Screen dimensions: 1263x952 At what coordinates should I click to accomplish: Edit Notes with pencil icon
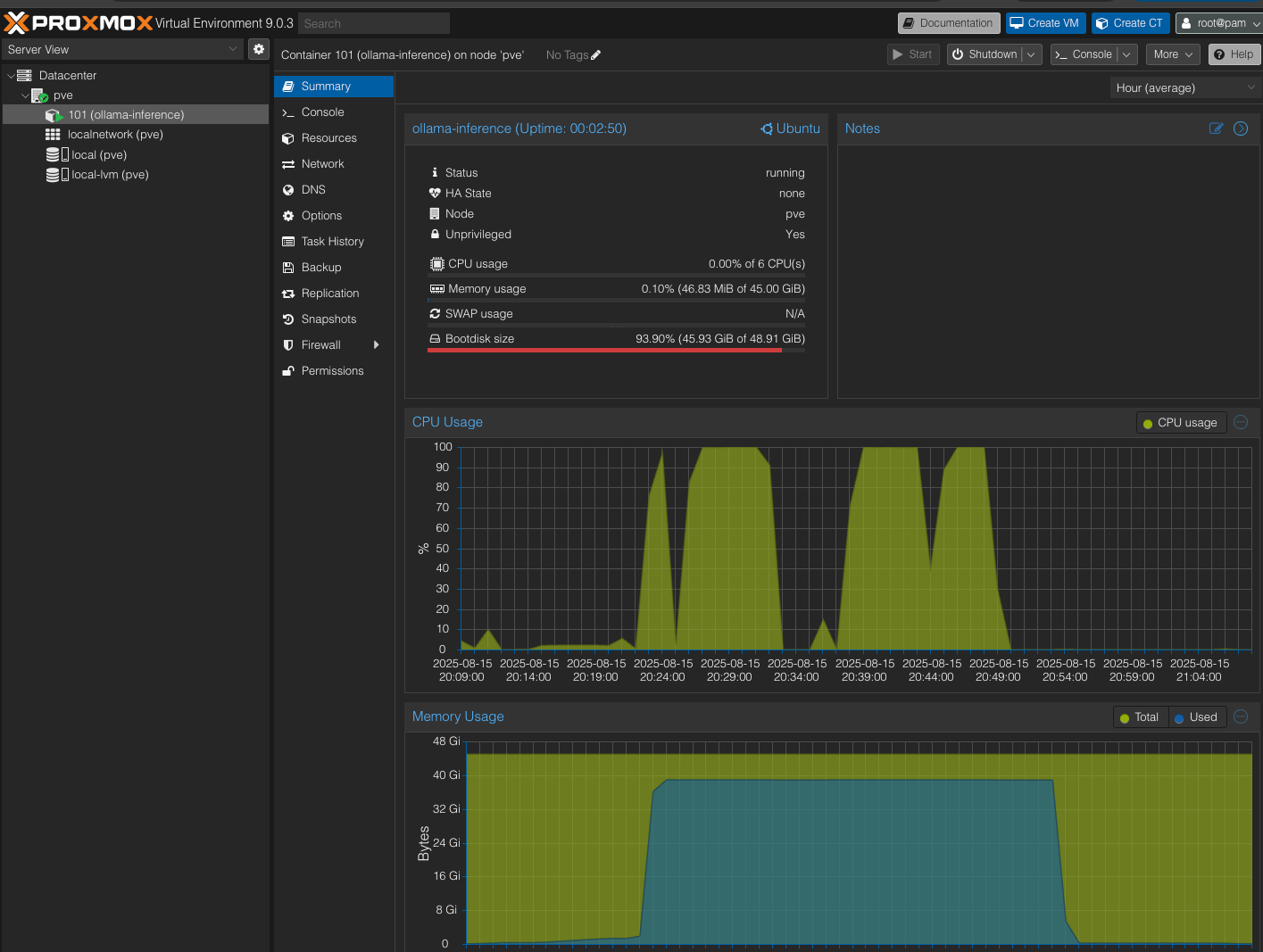(1216, 128)
